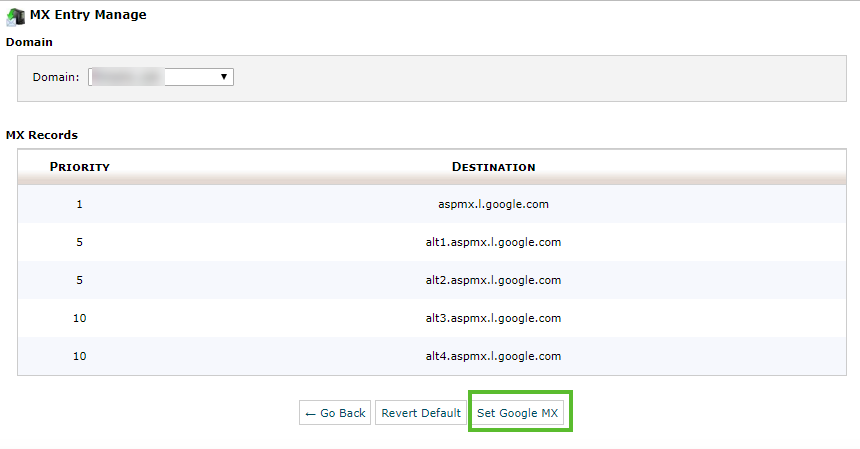Go back using the Go Back button
This screenshot has height=449, width=860.
point(335,413)
